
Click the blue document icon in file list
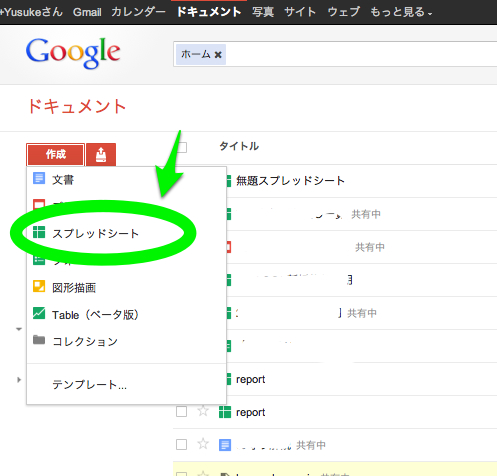(x=225, y=445)
